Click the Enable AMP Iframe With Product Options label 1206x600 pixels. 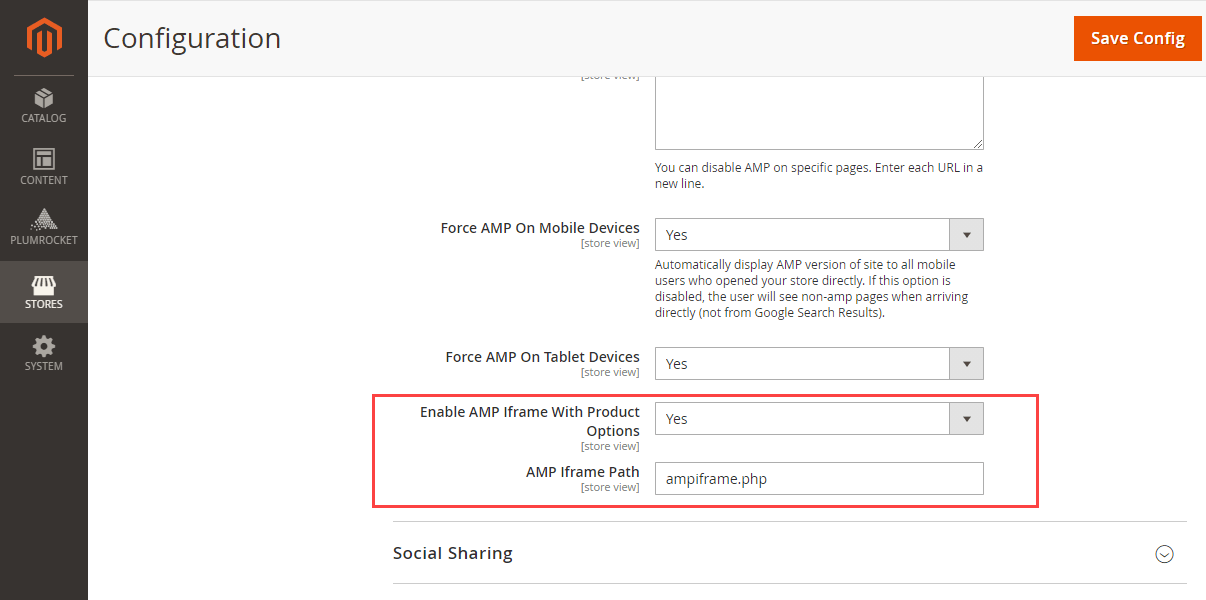coord(530,421)
